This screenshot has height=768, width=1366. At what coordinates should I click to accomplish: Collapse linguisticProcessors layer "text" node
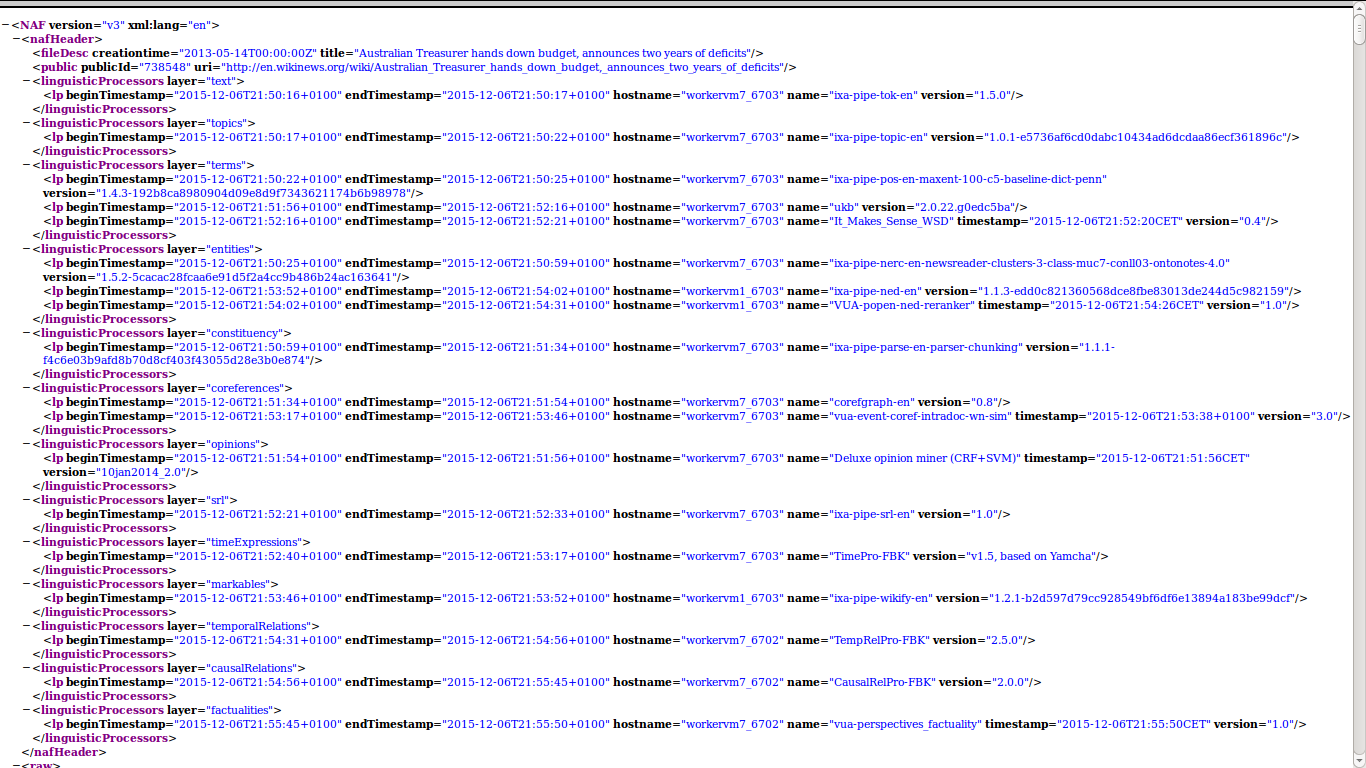point(27,81)
